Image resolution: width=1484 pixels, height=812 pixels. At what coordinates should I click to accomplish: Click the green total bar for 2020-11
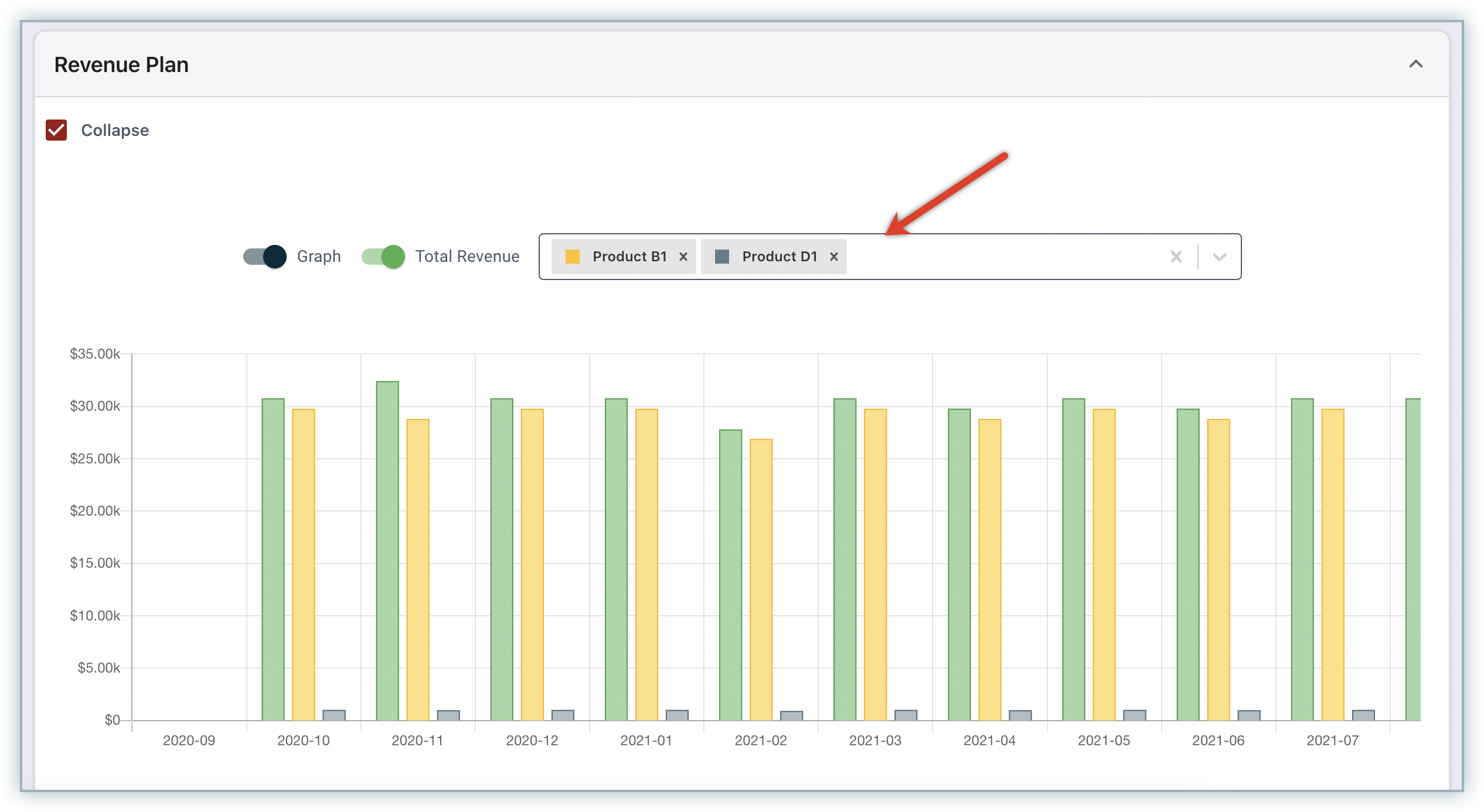pyautogui.click(x=387, y=551)
